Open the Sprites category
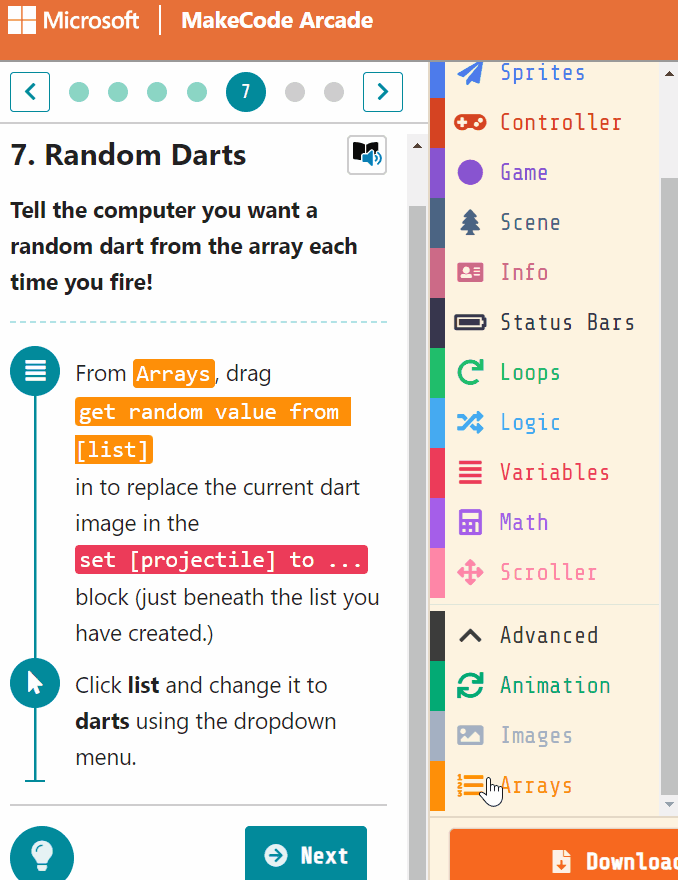The image size is (678, 880). pos(543,72)
